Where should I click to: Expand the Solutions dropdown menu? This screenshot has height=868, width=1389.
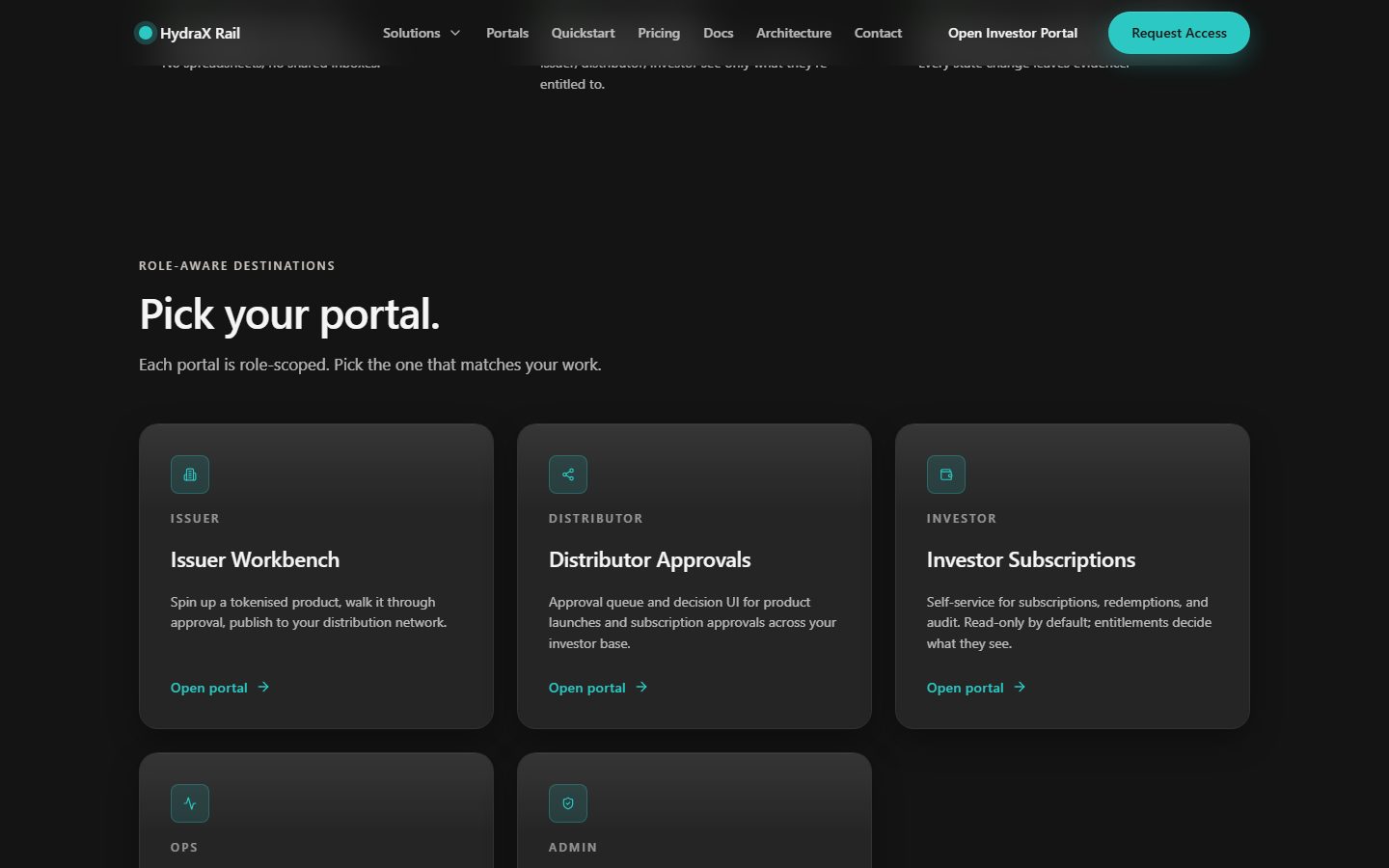click(x=422, y=33)
